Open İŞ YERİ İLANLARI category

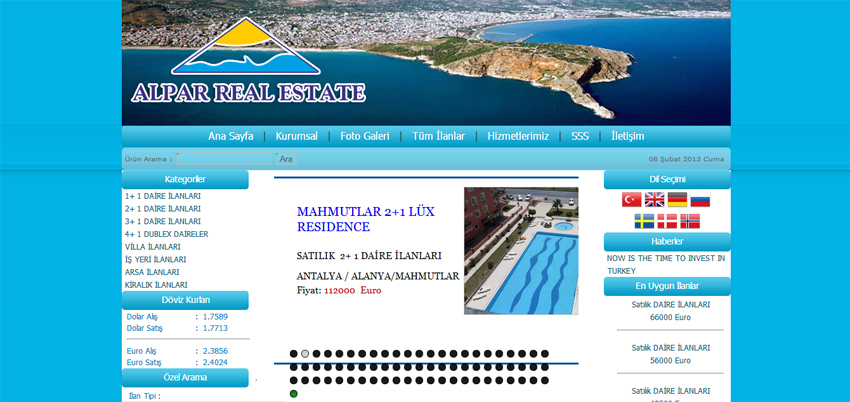pos(156,260)
